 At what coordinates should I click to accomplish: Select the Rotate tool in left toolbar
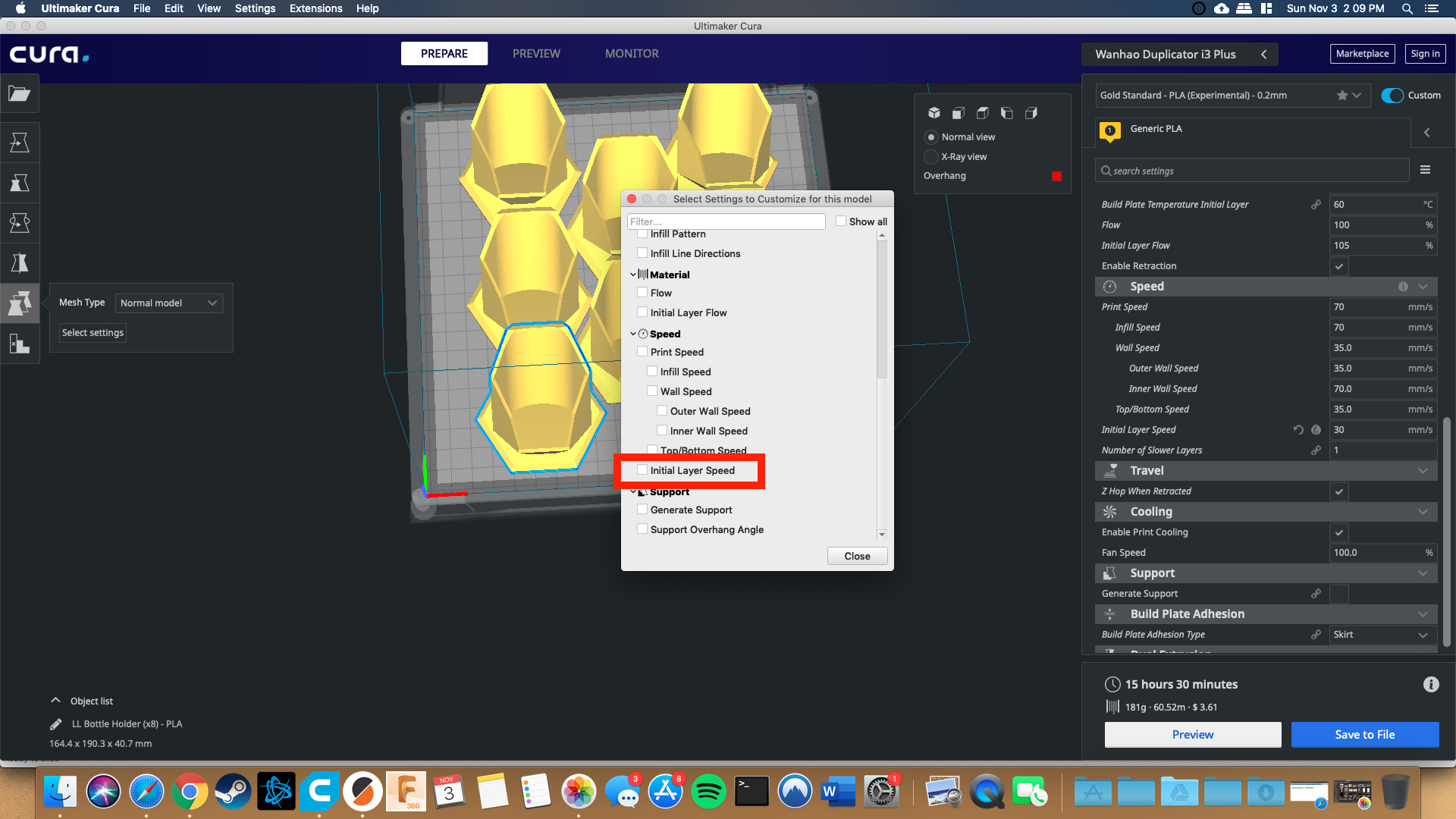click(x=20, y=223)
